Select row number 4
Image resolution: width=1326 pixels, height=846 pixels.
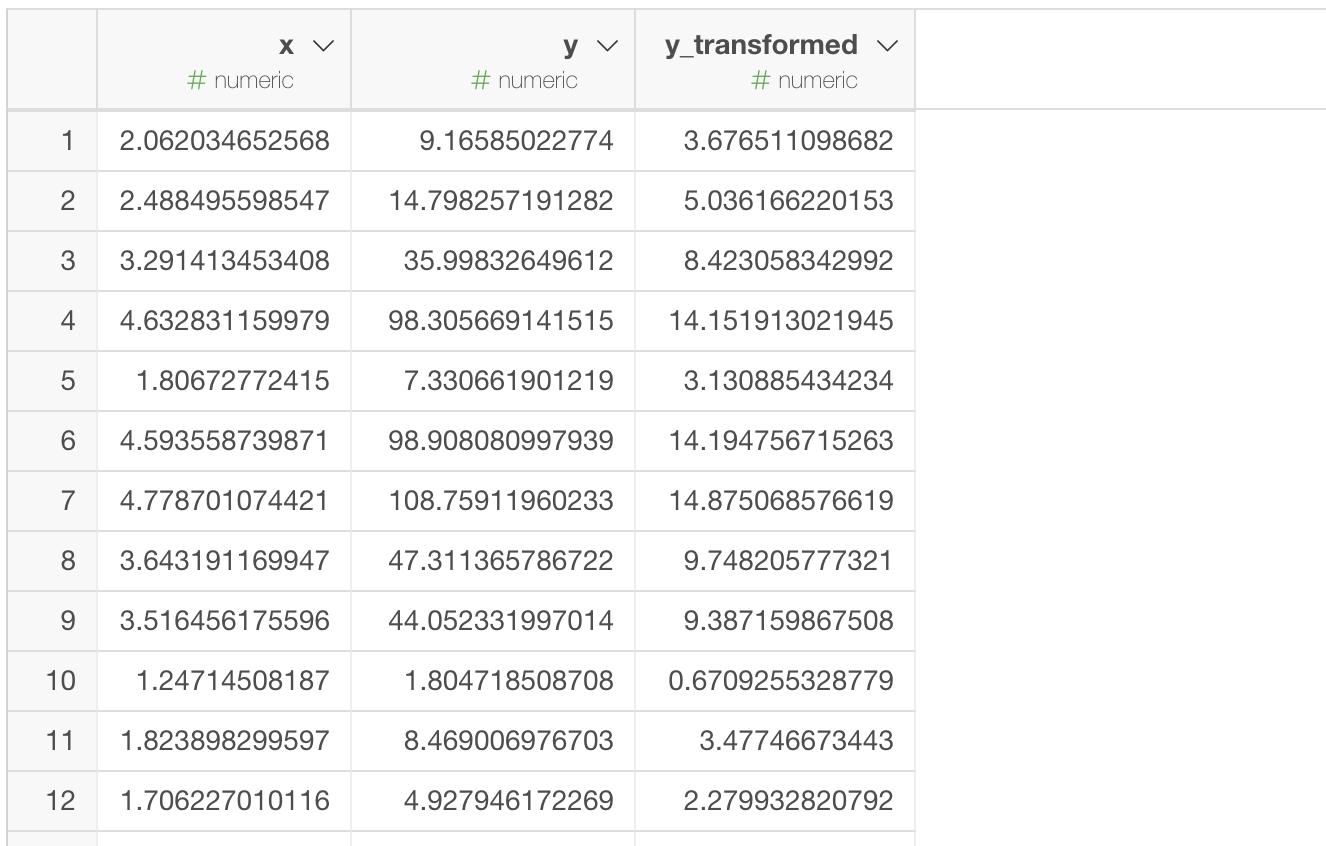click(67, 321)
